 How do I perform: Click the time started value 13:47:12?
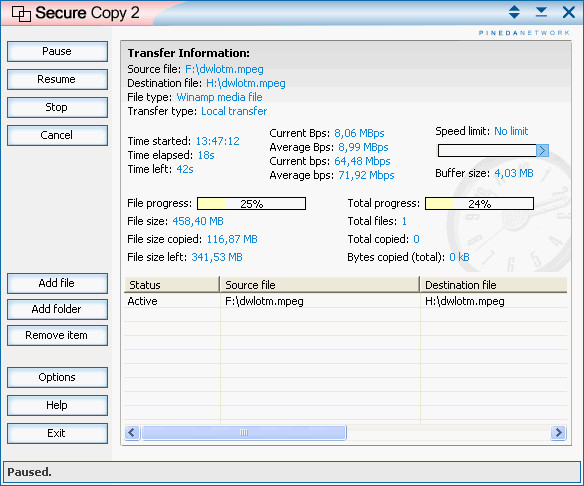(218, 141)
